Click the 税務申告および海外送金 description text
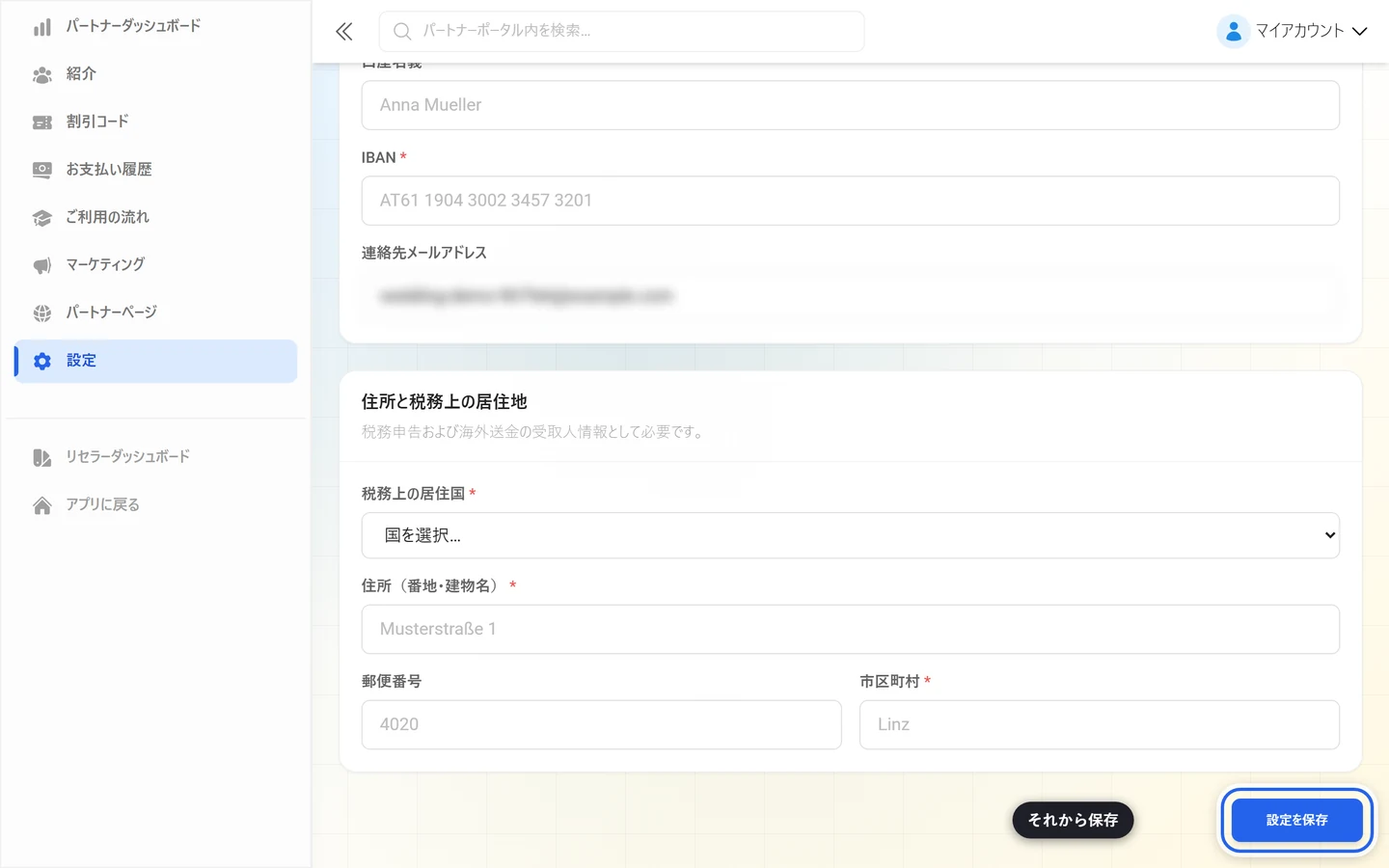This screenshot has height=868, width=1389. click(535, 432)
